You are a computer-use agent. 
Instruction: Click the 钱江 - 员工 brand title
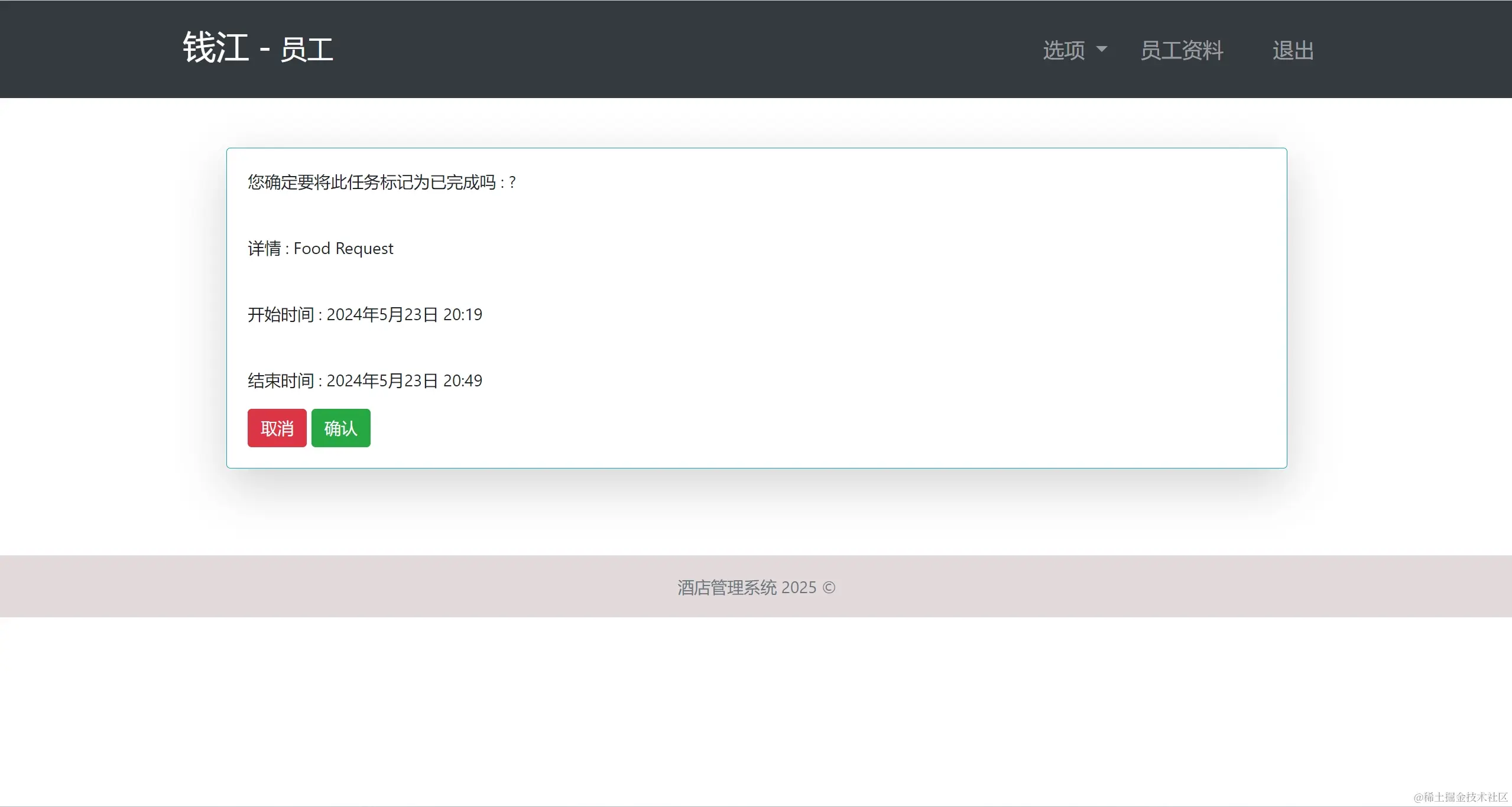tap(258, 48)
